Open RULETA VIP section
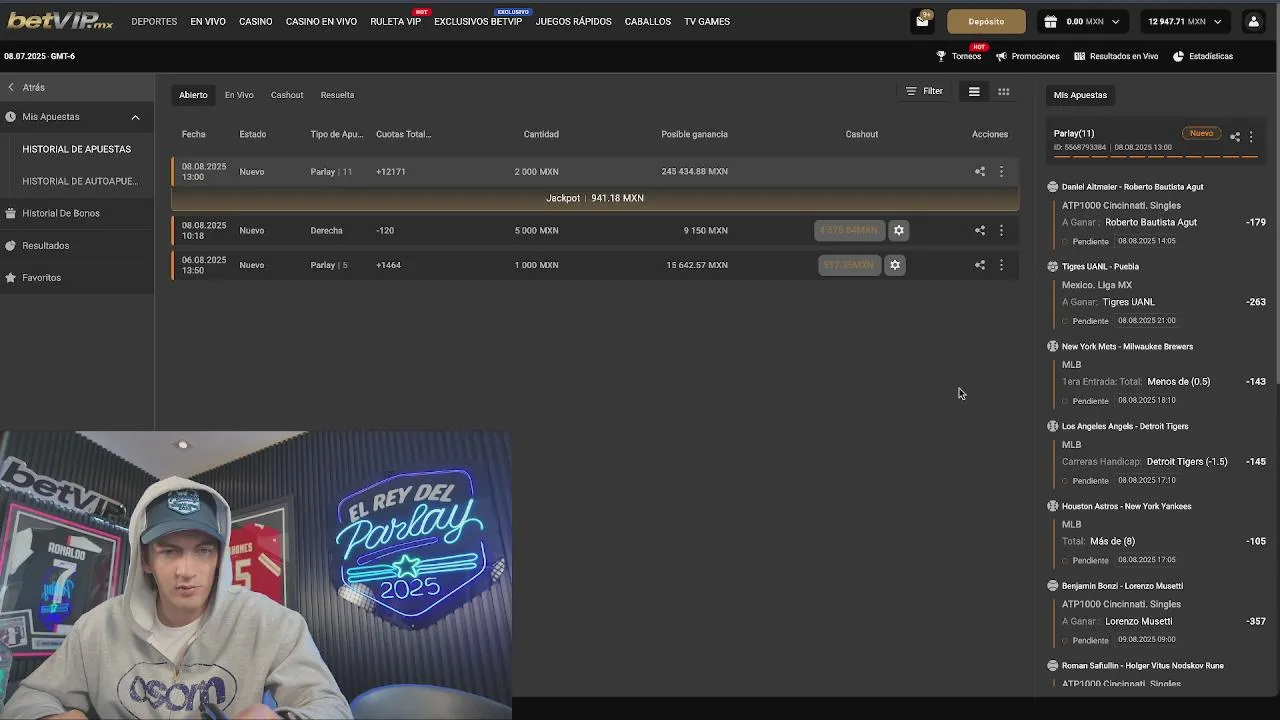 click(x=395, y=21)
